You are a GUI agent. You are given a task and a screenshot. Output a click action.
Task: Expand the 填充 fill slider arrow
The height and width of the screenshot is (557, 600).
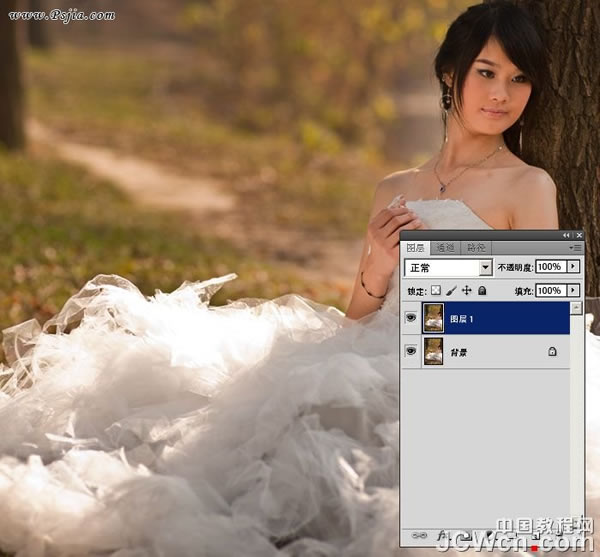point(573,290)
